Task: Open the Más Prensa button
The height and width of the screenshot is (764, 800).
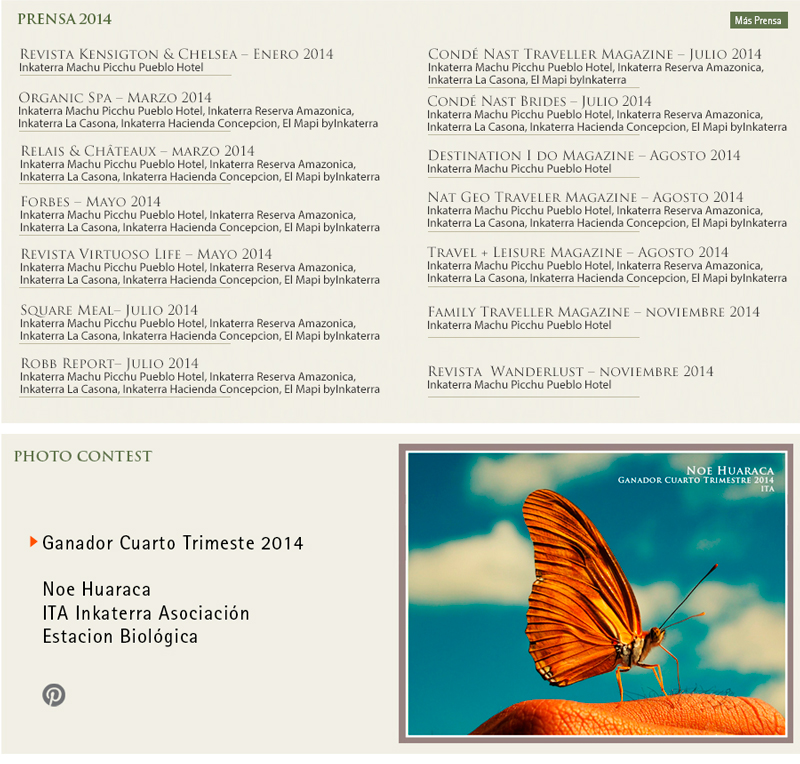Action: (758, 20)
